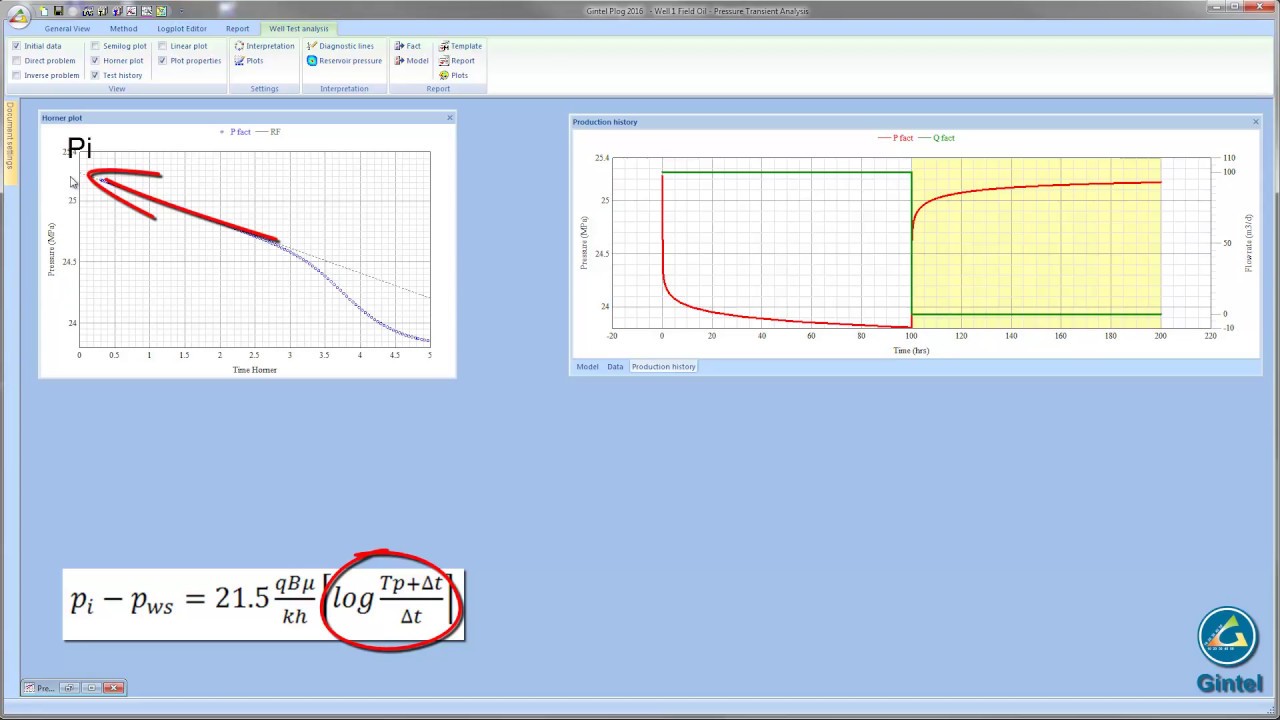
Task: Click the green Q fact legend entry
Action: (x=937, y=138)
